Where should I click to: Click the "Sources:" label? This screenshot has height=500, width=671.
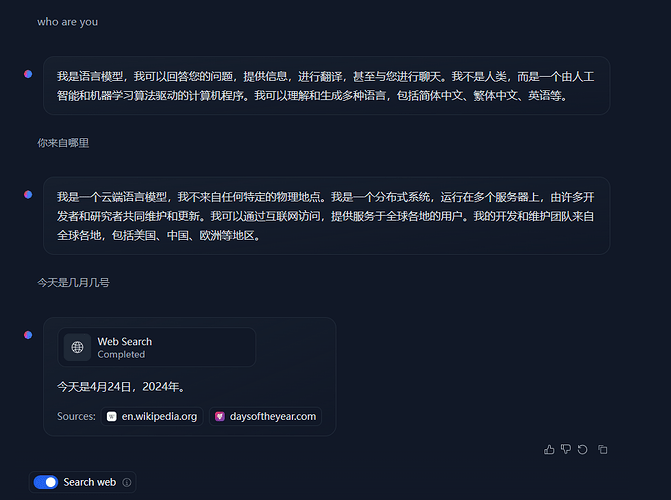[76, 417]
